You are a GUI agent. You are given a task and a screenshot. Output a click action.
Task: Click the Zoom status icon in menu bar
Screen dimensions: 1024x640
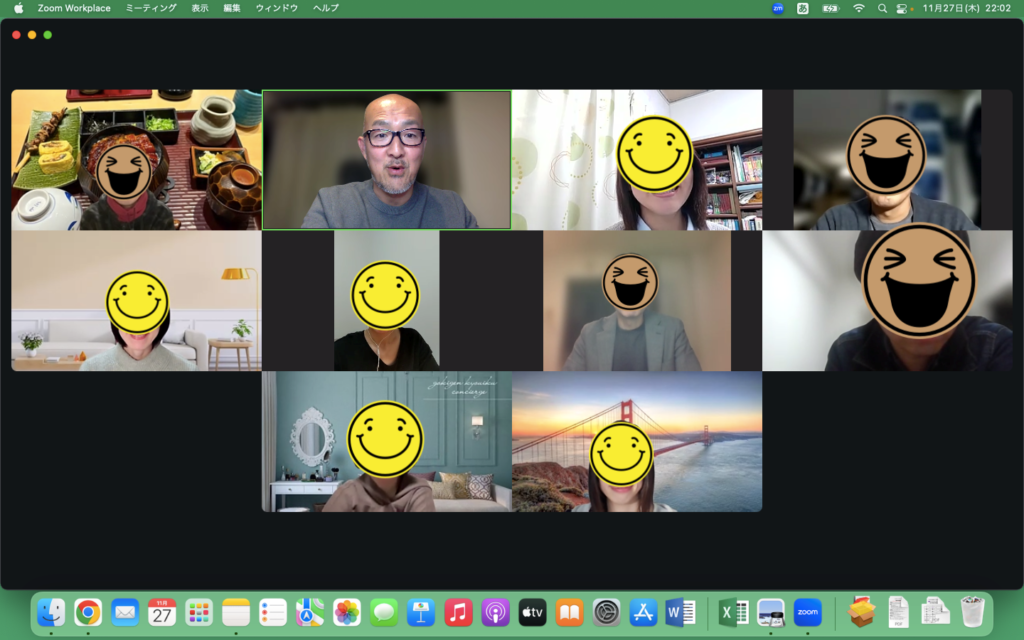point(778,8)
